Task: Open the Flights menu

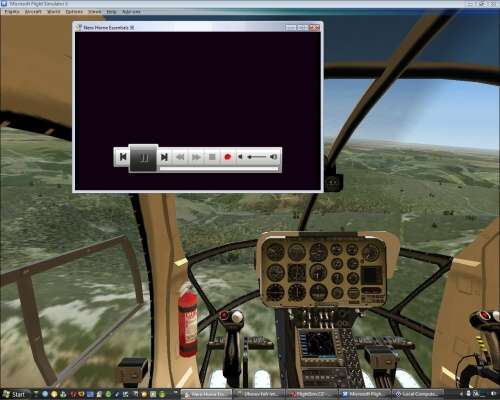Action: point(12,12)
